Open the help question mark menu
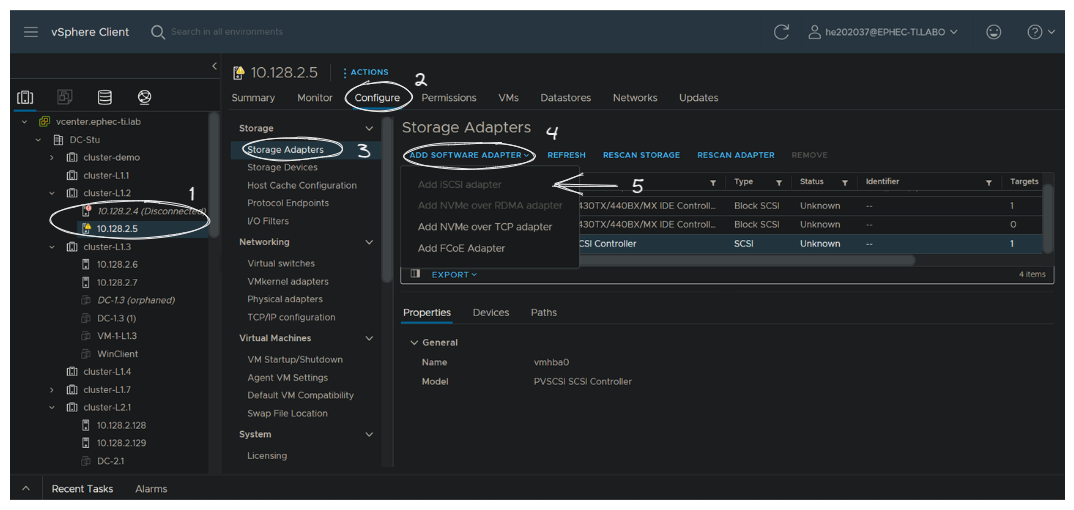 pos(1040,32)
